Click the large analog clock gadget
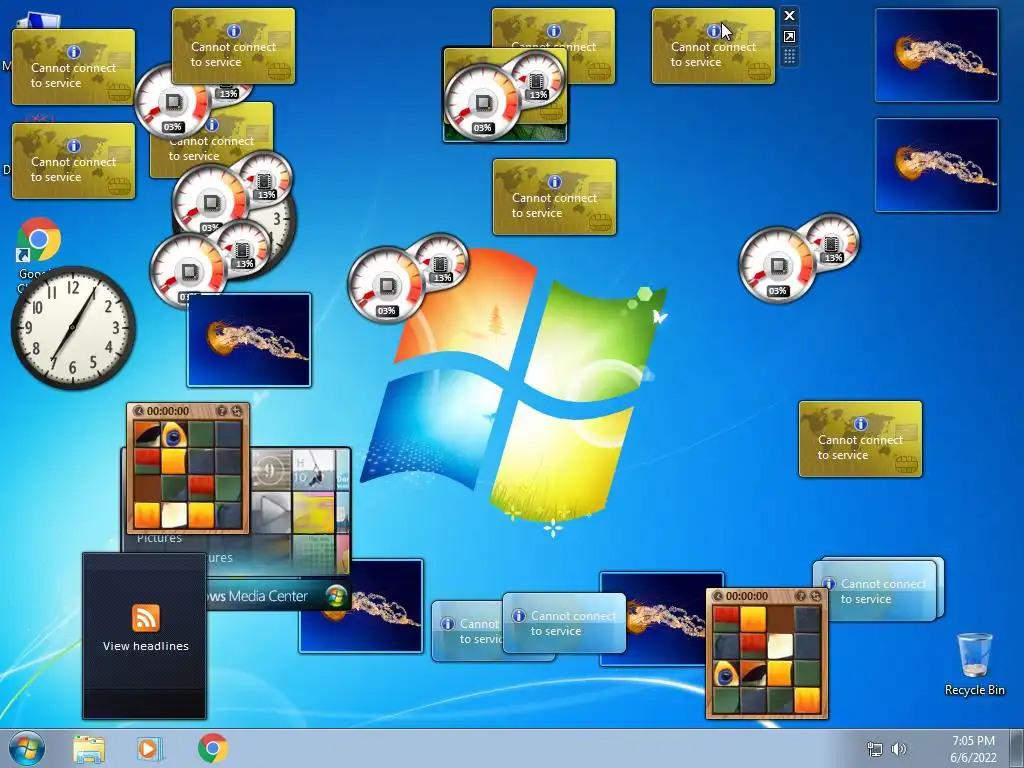The image size is (1024, 768). (73, 328)
